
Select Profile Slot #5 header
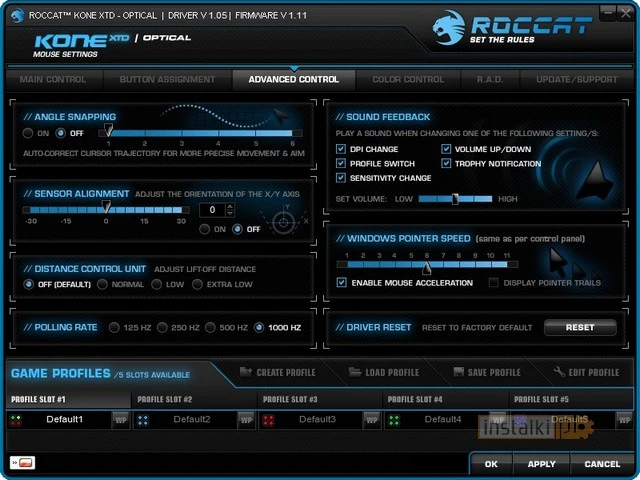click(x=571, y=399)
